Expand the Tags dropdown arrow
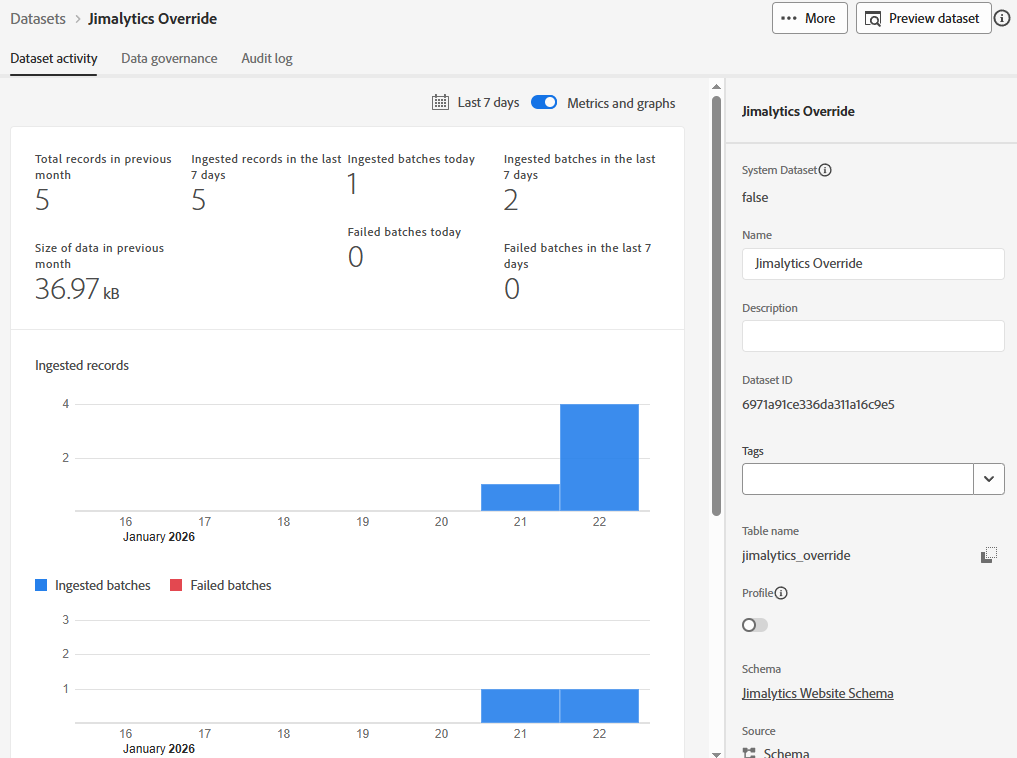 [x=988, y=479]
